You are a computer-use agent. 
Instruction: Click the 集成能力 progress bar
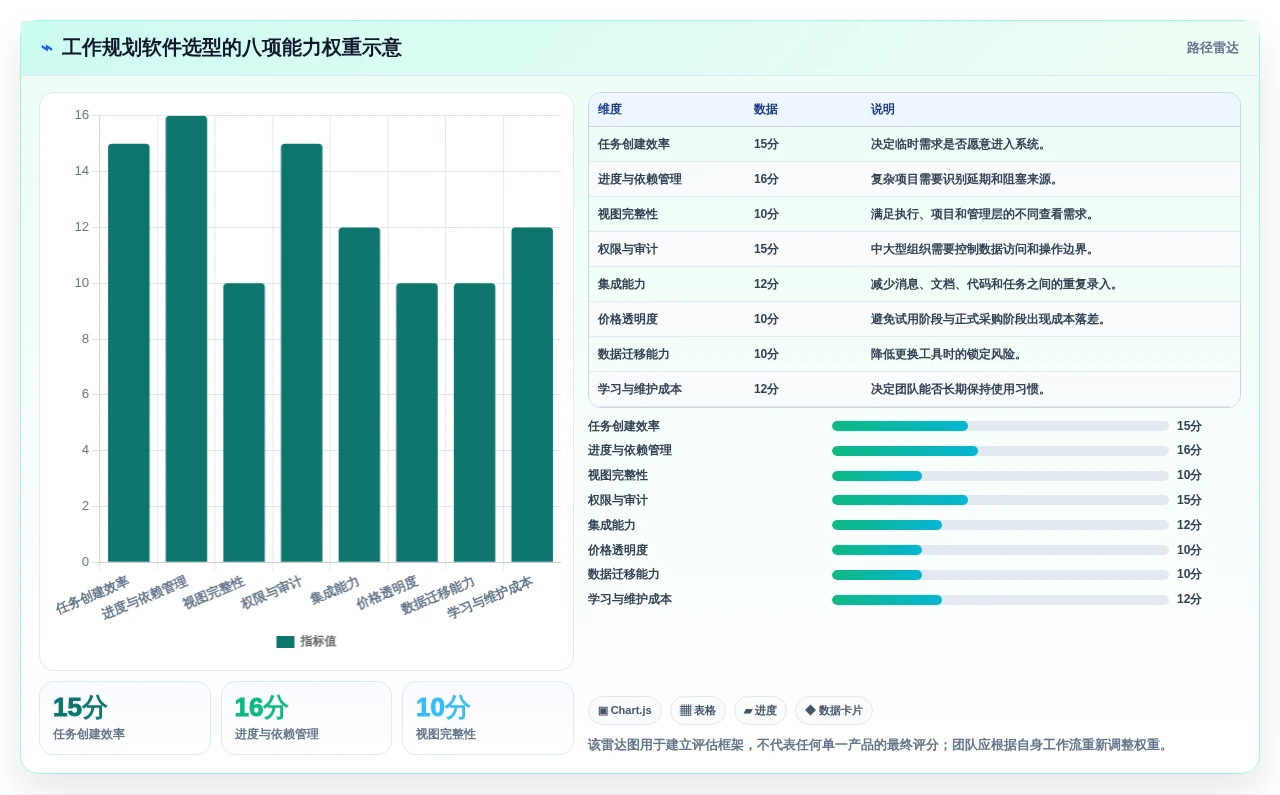(x=1000, y=525)
